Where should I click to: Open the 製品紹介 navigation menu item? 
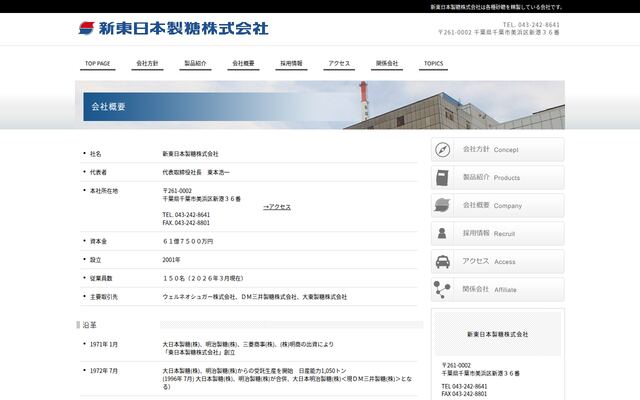[x=195, y=64]
